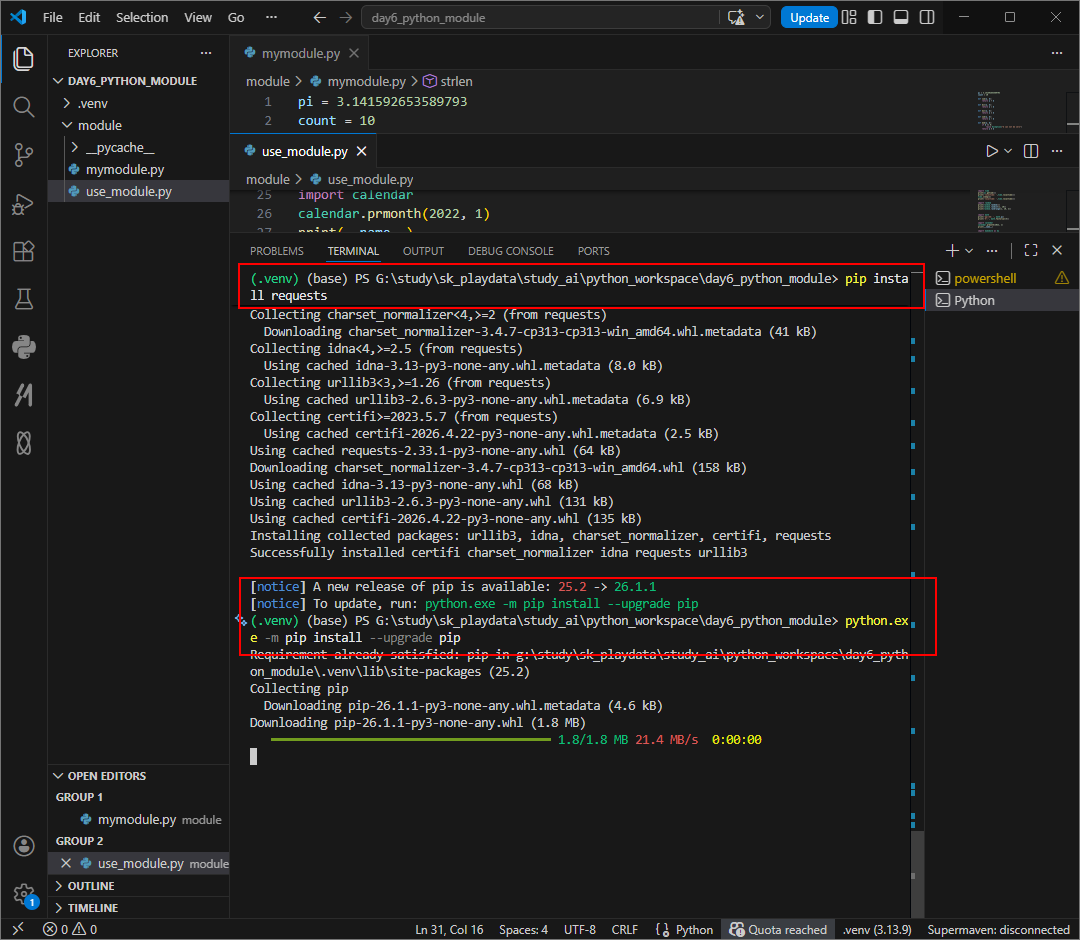Screen dimensions: 1080x940
Task: Open the Search view in activity bar
Action: click(23, 107)
